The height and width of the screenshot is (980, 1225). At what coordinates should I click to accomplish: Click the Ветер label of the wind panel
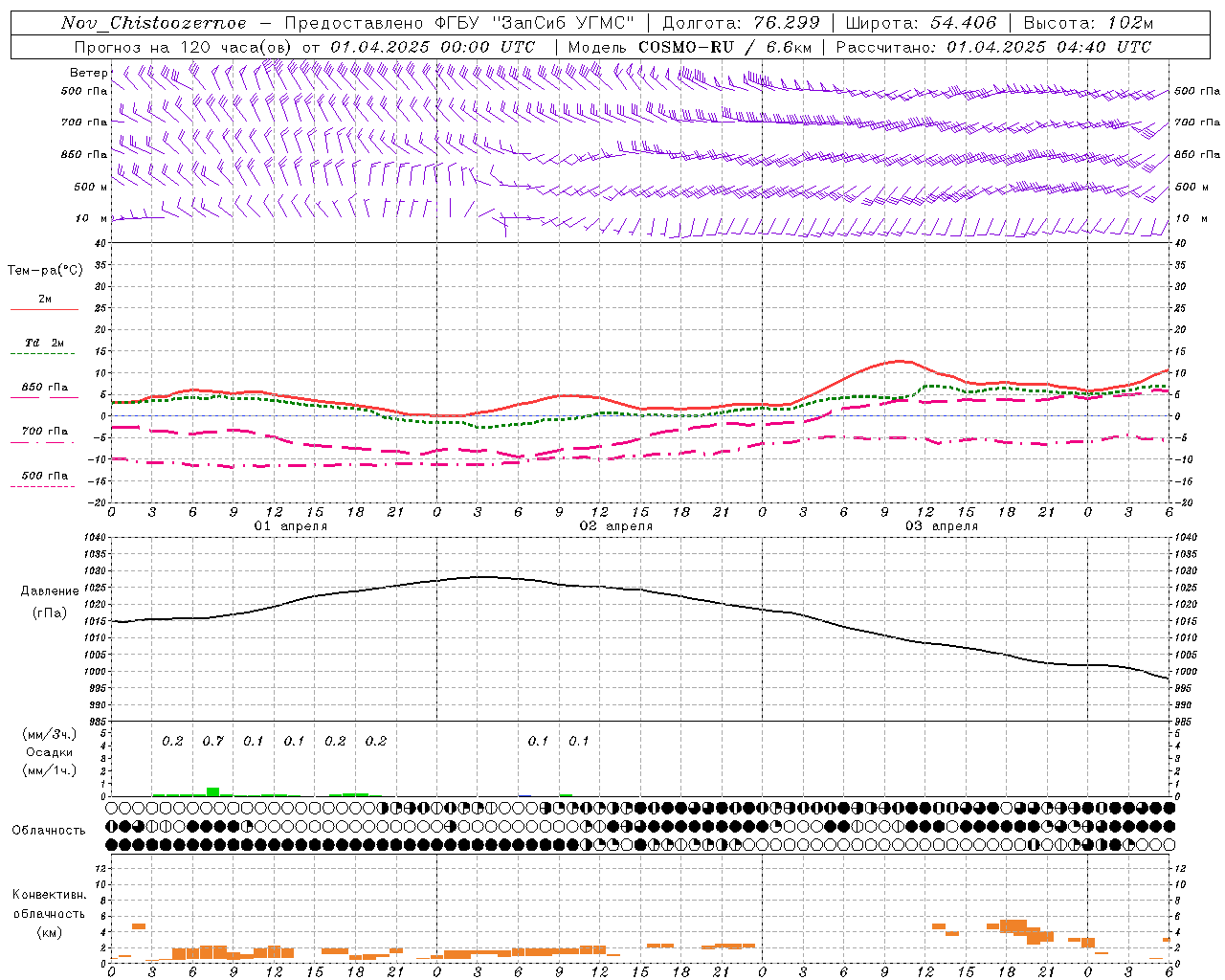88,73
